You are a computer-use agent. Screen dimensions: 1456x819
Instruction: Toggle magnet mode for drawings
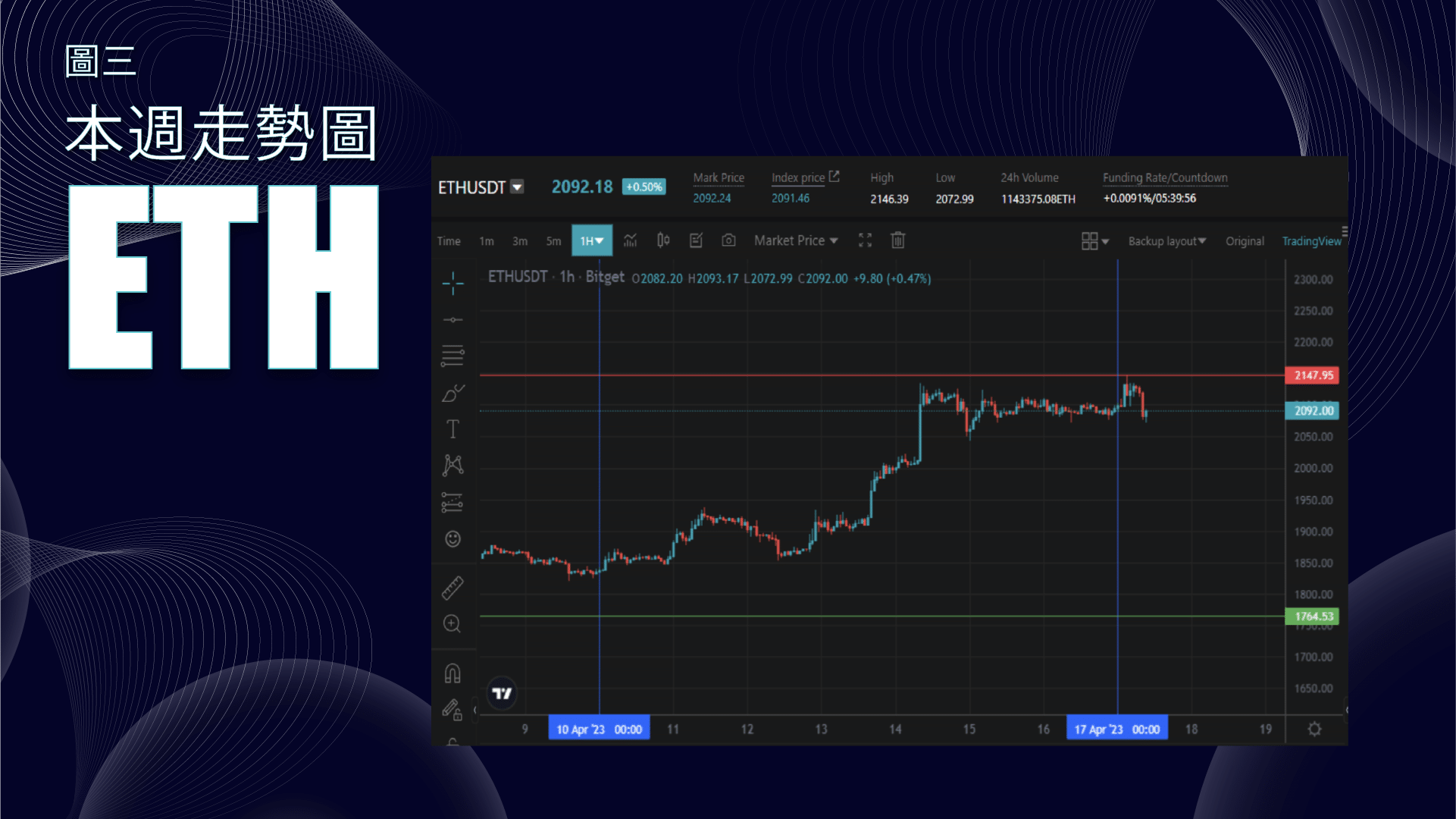(x=452, y=673)
